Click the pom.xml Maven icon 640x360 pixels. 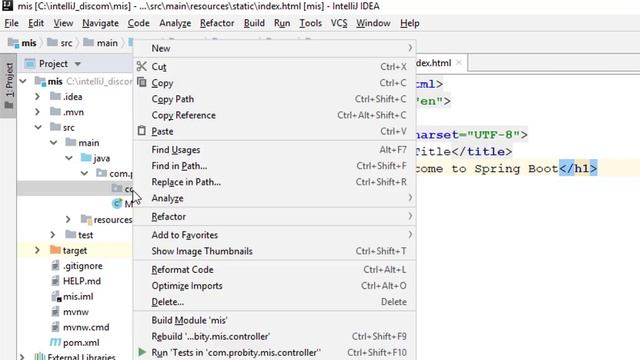point(55,342)
